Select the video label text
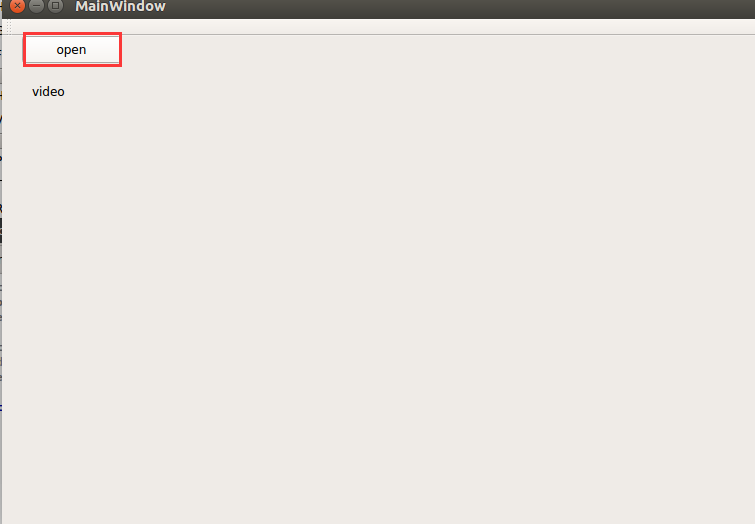This screenshot has height=524, width=755. (48, 92)
